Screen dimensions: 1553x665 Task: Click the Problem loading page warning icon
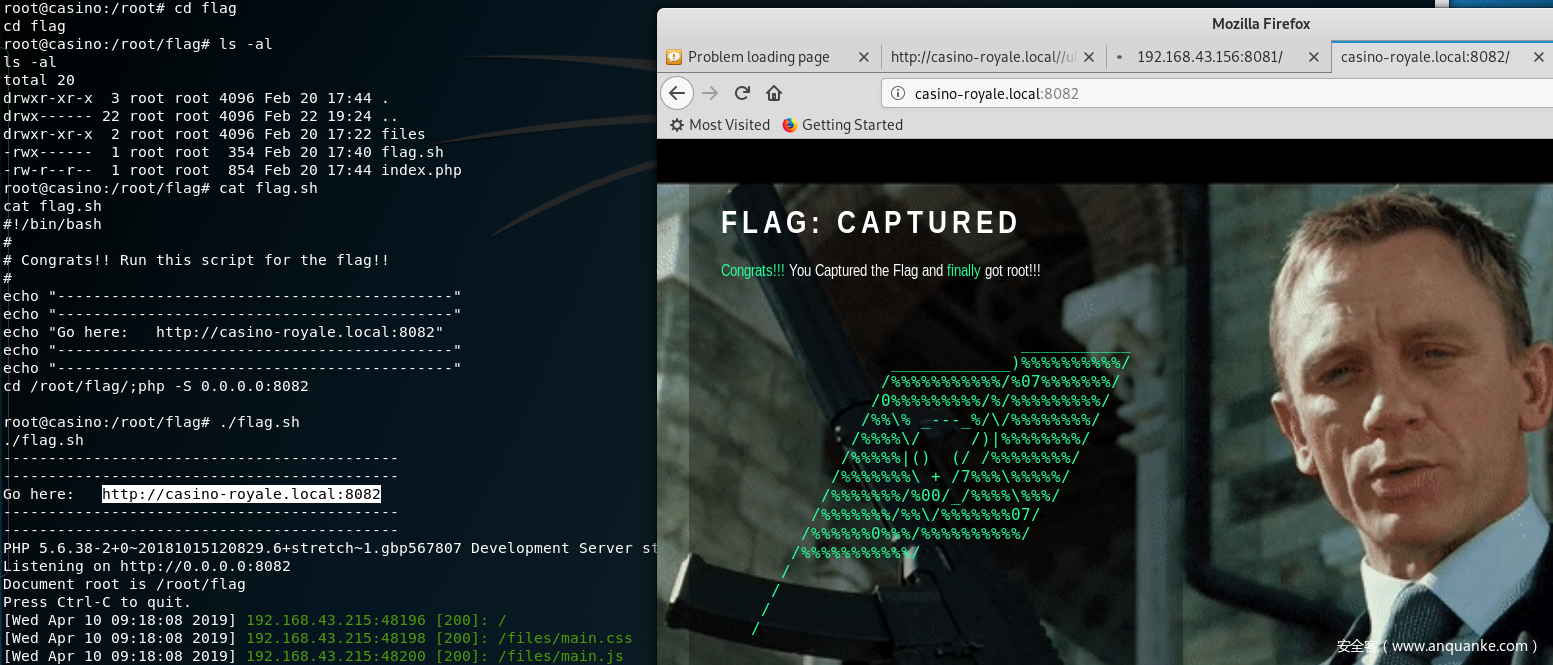[674, 57]
